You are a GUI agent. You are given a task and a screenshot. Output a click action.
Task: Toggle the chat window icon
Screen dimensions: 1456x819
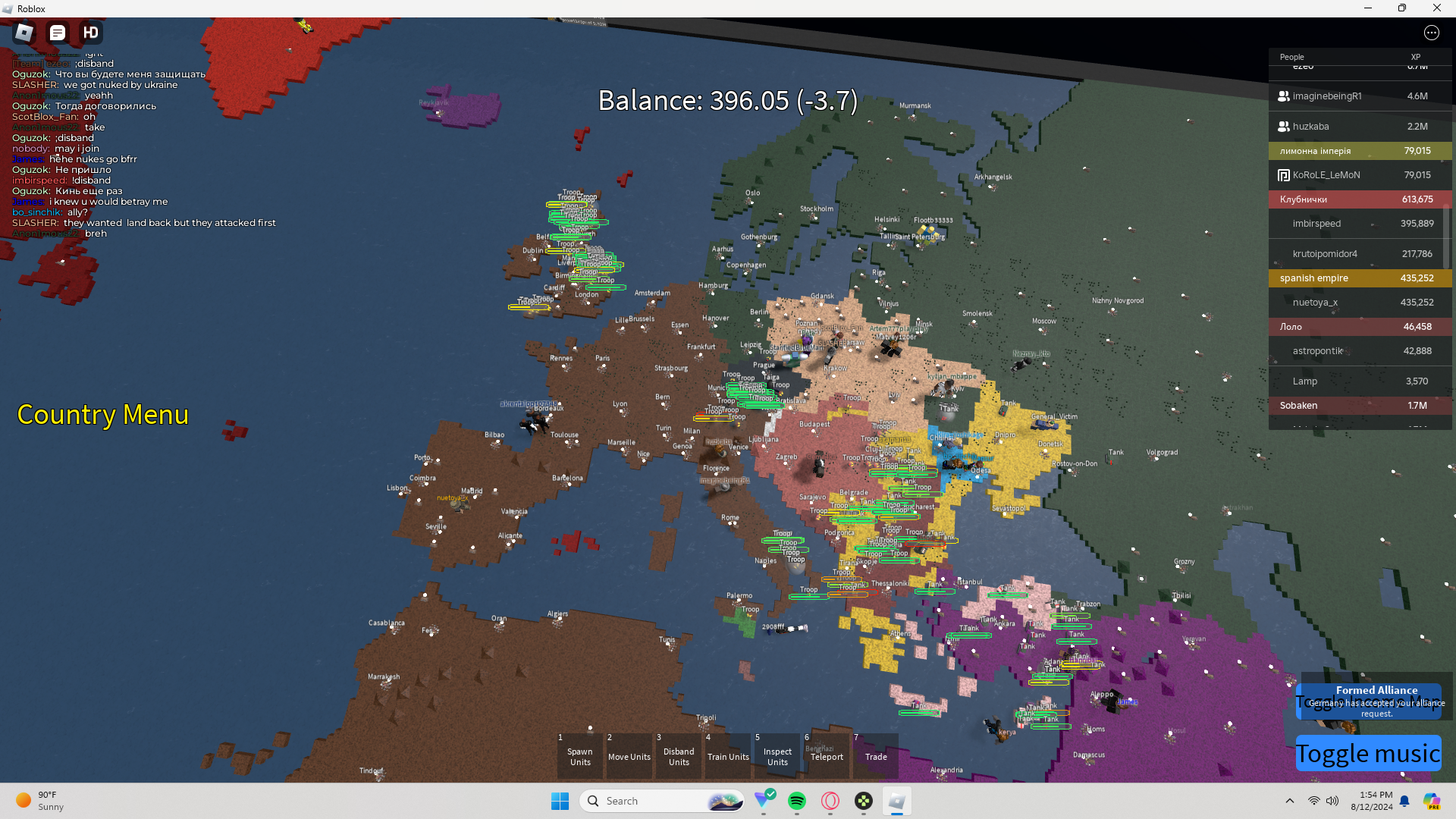58,33
